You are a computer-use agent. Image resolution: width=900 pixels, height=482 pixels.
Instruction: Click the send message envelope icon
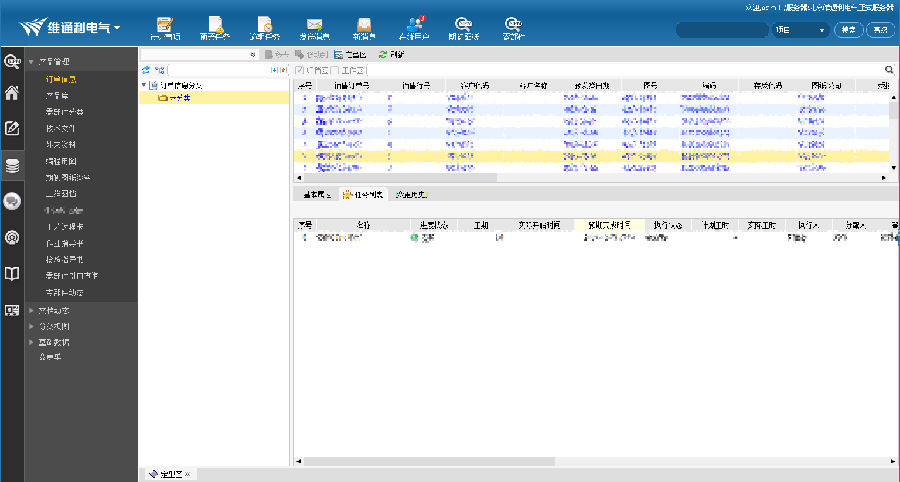pyautogui.click(x=314, y=25)
